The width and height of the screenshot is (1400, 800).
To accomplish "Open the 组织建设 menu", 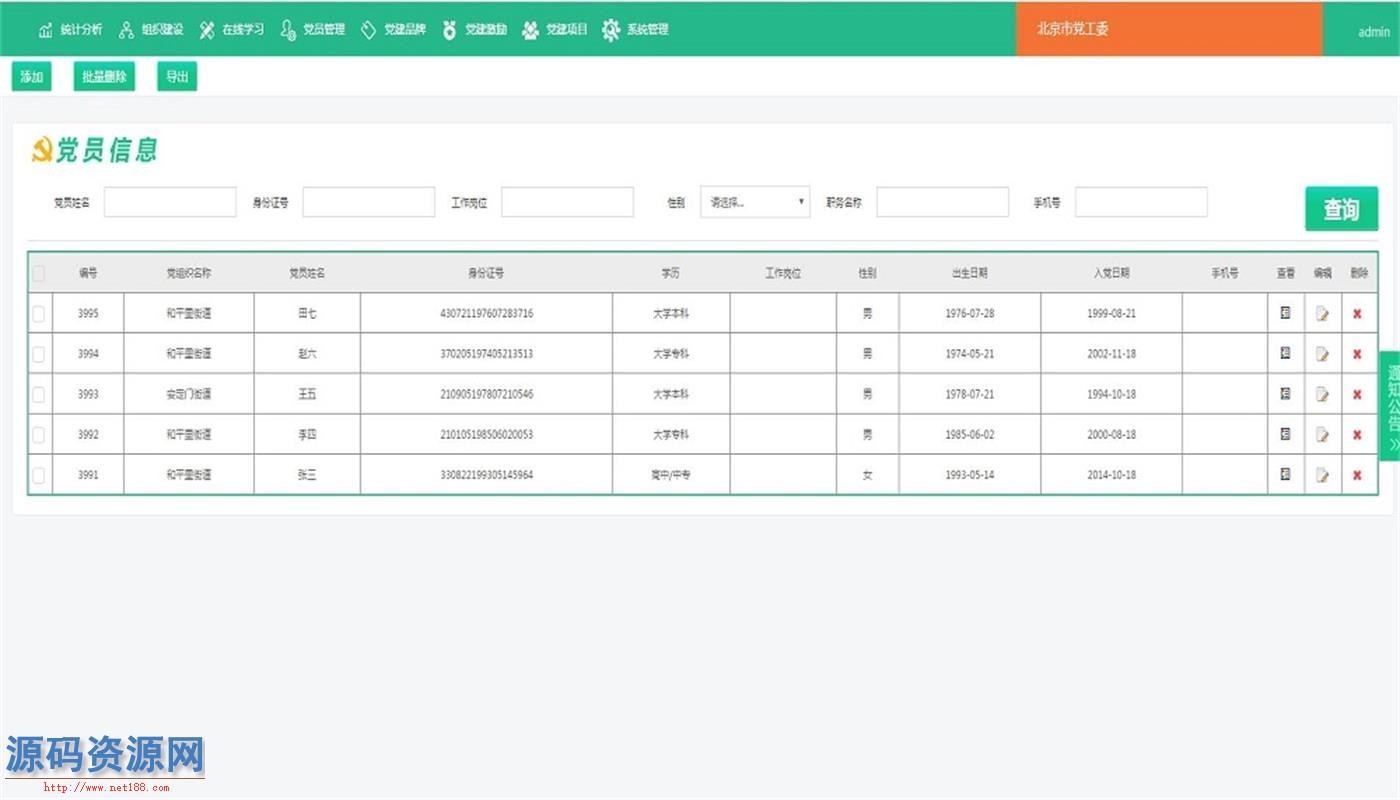I will (151, 30).
